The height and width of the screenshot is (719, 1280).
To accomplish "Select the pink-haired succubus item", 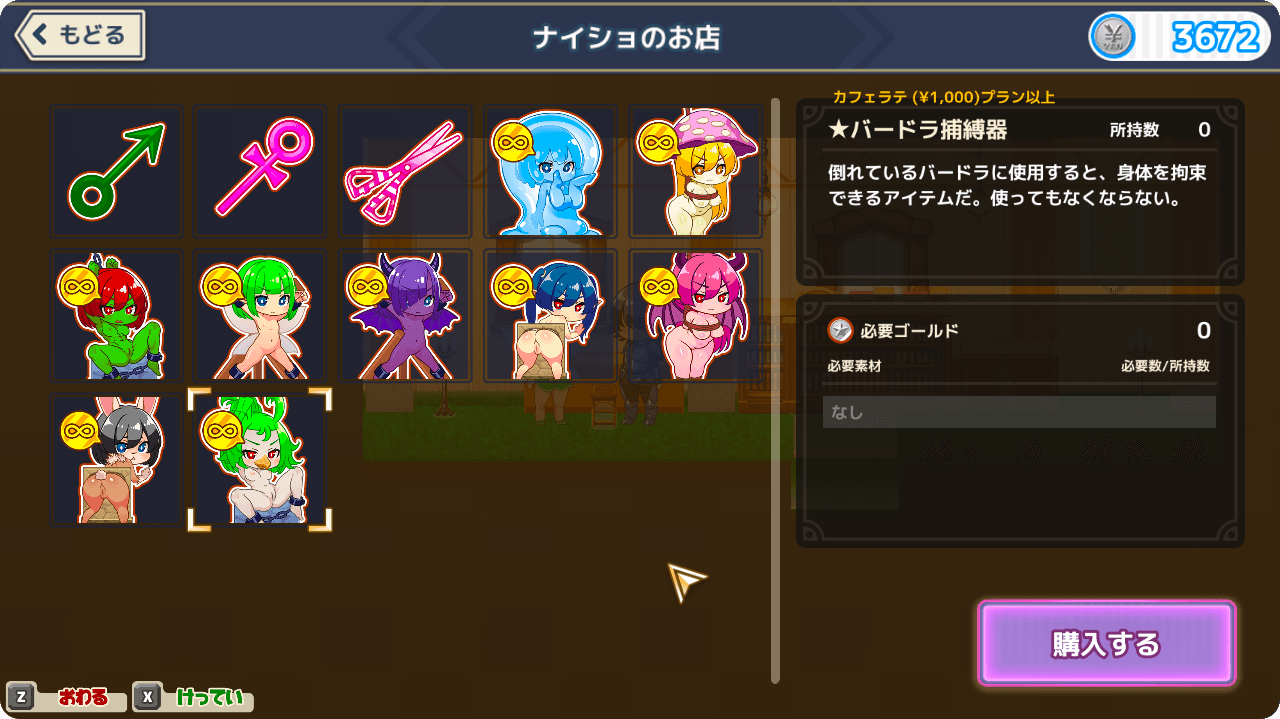I will click(x=695, y=316).
